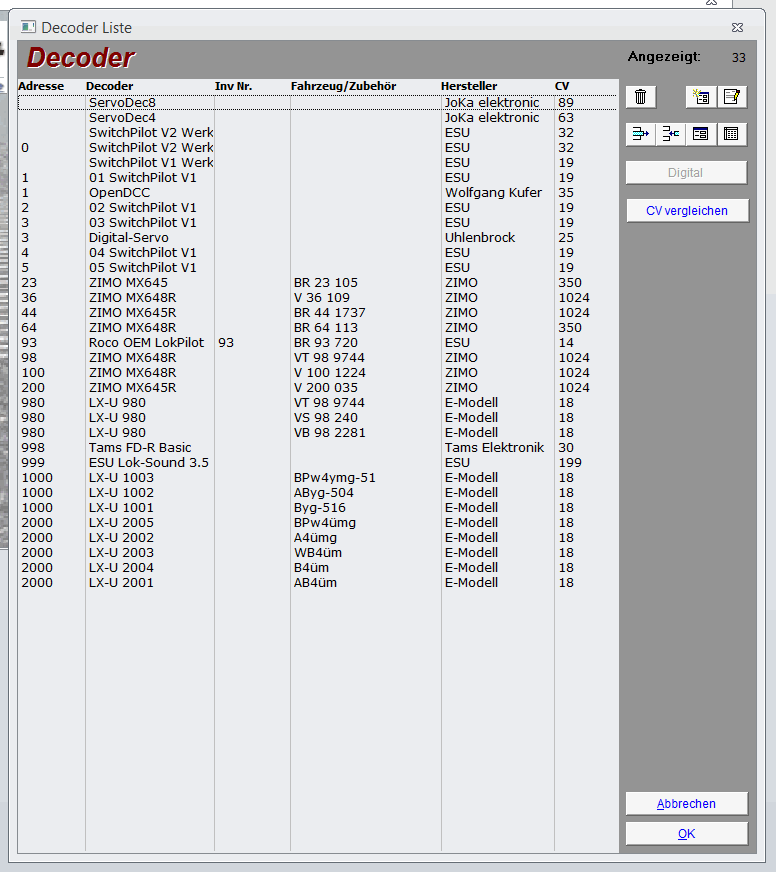Viewport: 776px width, 872px height.
Task: Select the 03 SwitchPilot V1 row
Action: (318, 223)
